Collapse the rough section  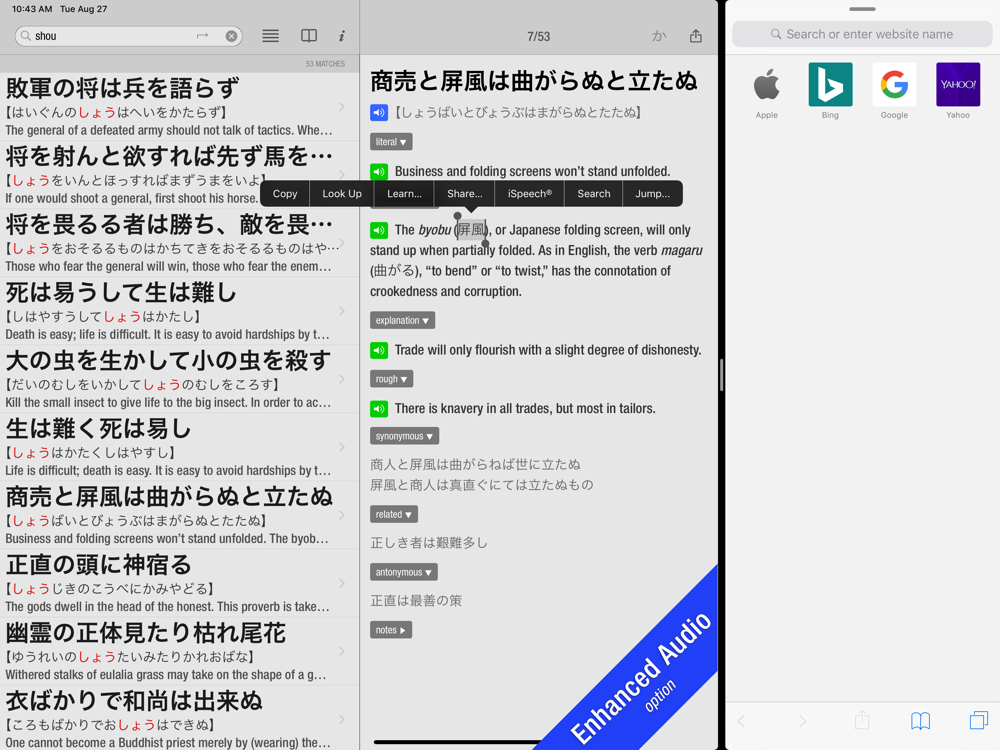point(392,379)
